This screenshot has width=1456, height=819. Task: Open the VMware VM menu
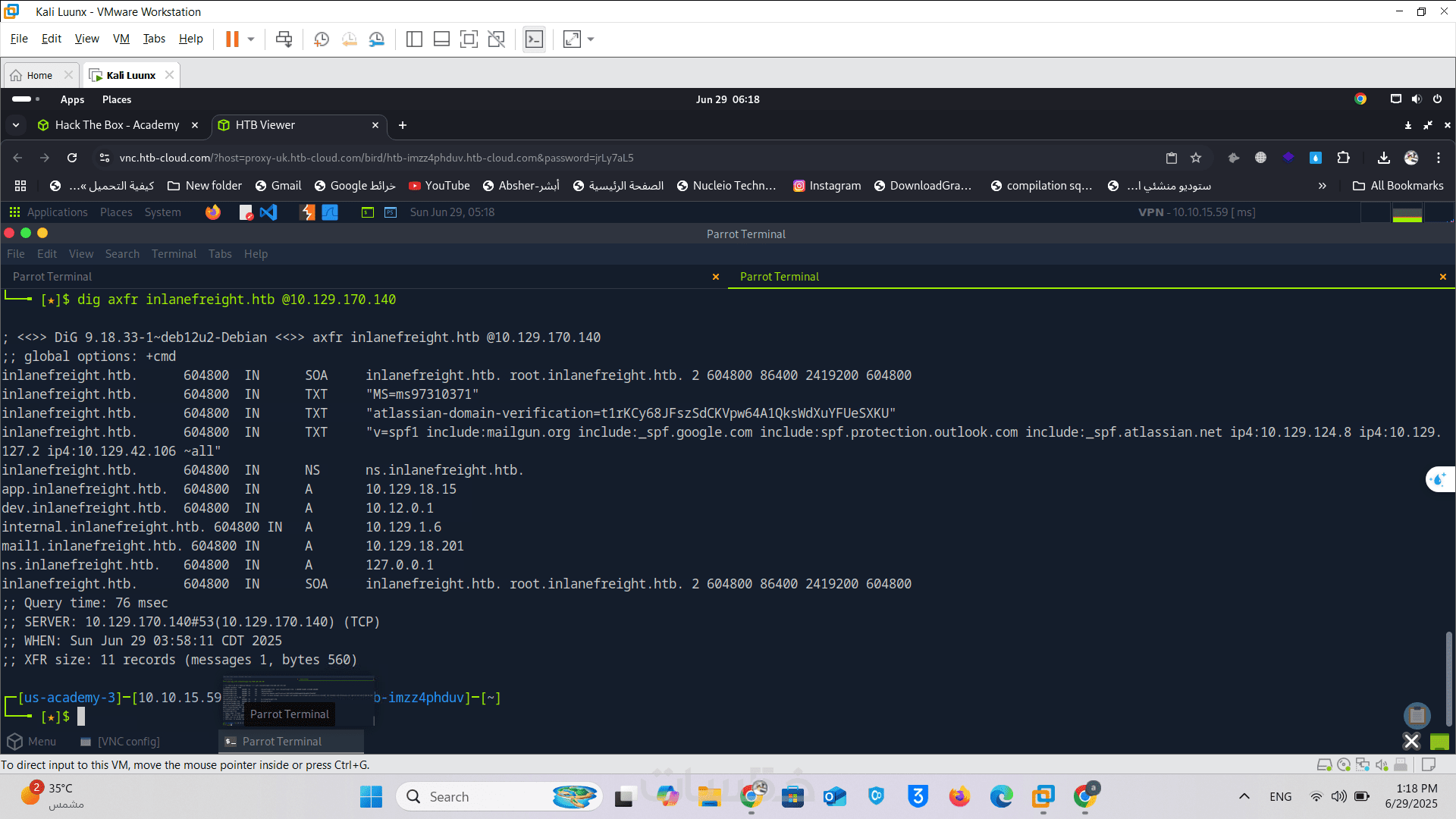click(x=121, y=39)
